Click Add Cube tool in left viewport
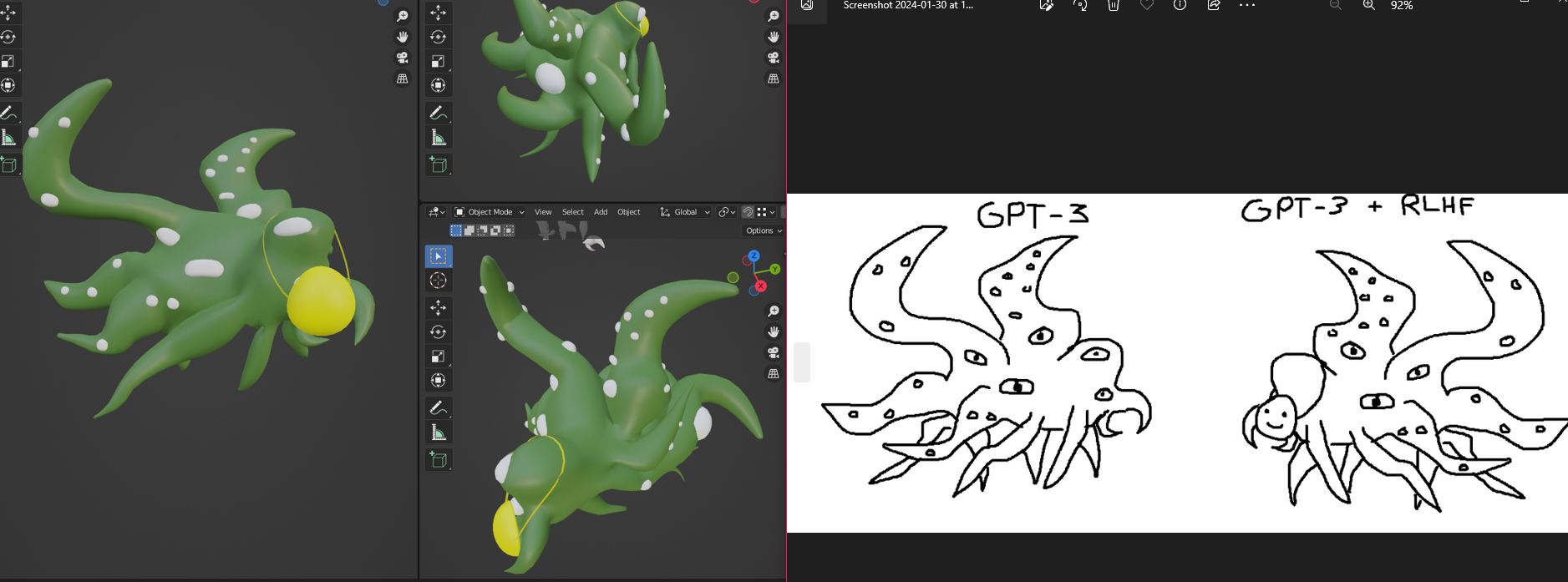This screenshot has width=1568, height=582. pos(8,164)
